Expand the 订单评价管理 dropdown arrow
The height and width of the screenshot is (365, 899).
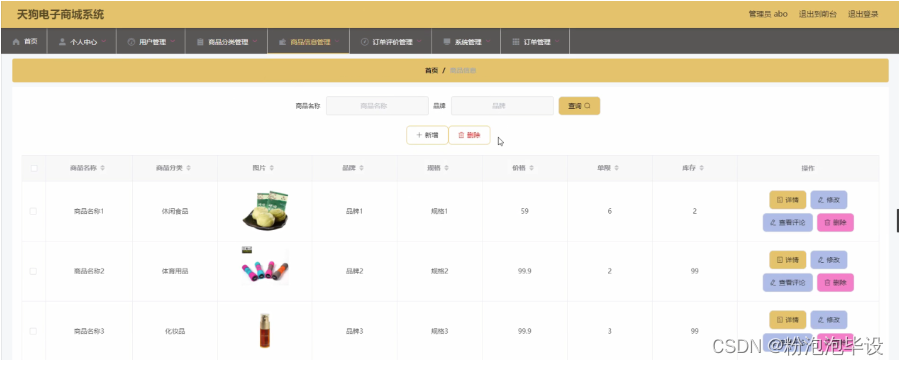click(420, 41)
